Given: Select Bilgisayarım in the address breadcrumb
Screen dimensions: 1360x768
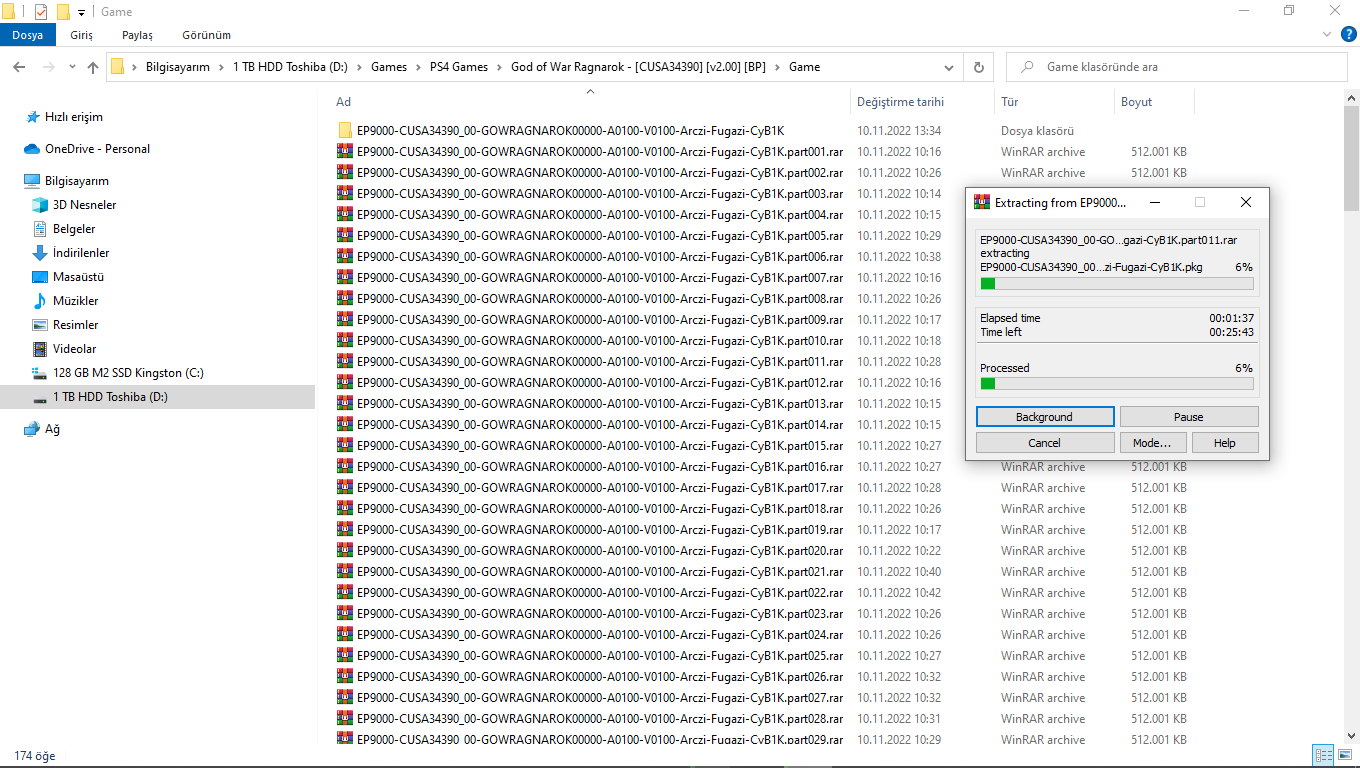Looking at the screenshot, I should click(178, 67).
